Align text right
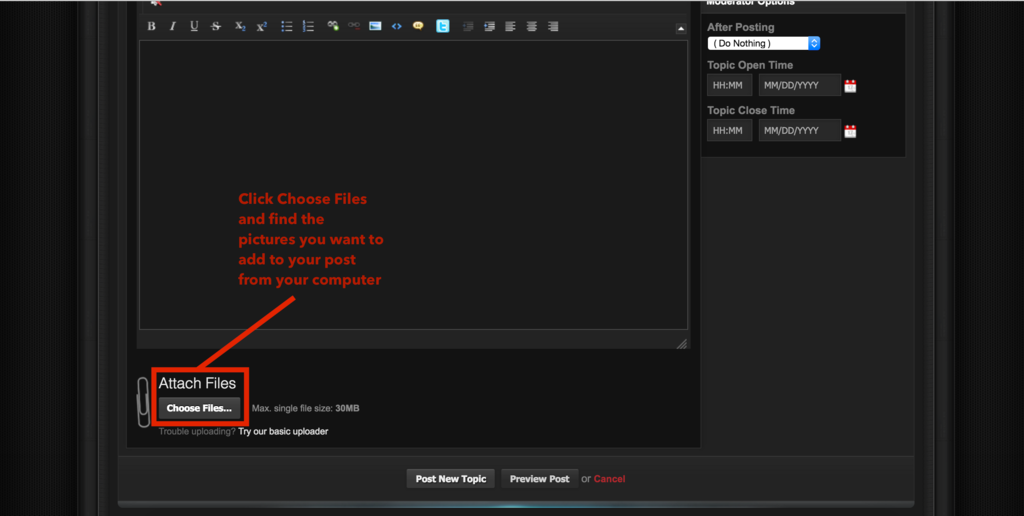 (553, 26)
